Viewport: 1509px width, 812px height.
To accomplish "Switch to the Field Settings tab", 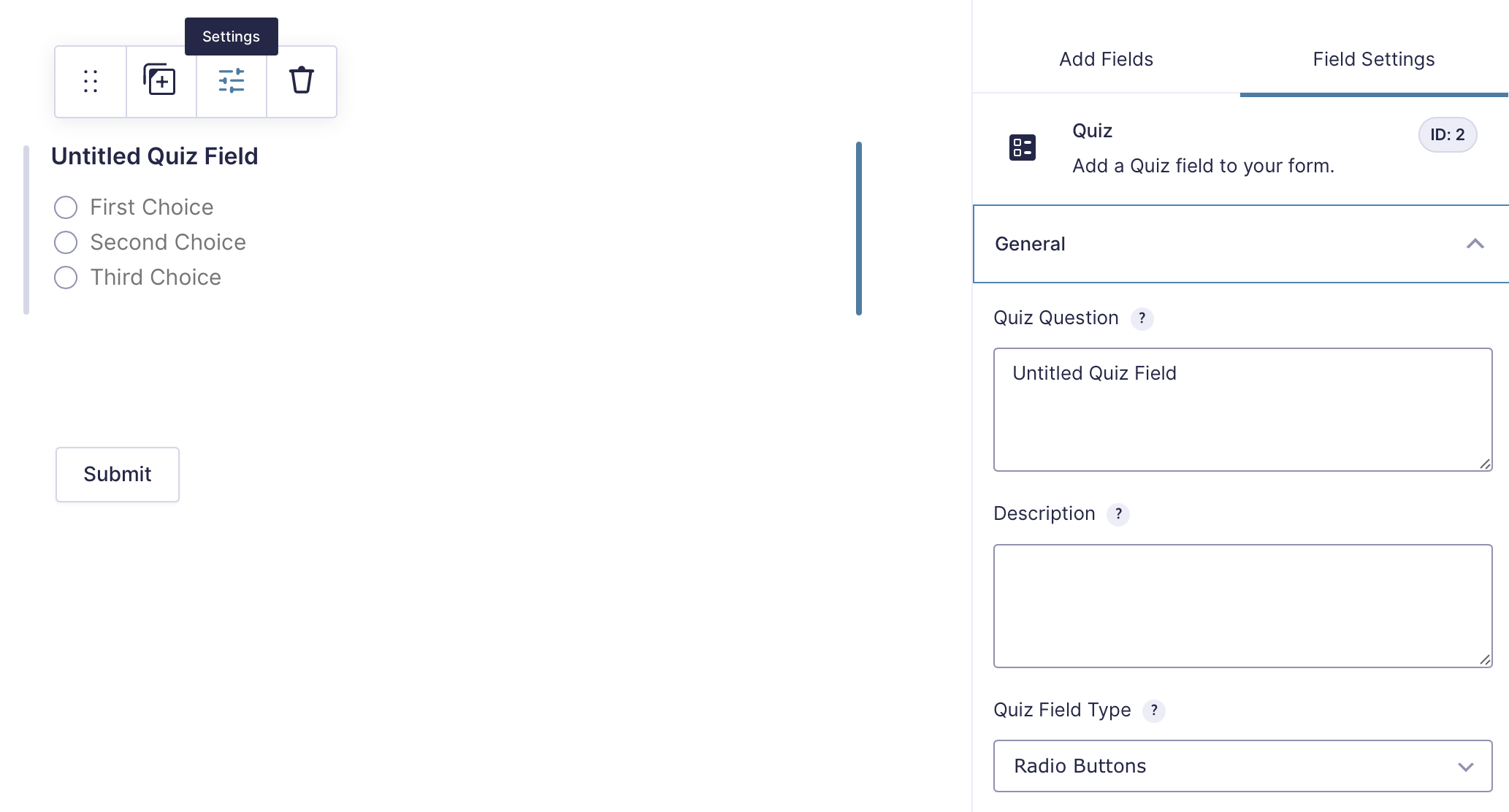I will [1373, 59].
